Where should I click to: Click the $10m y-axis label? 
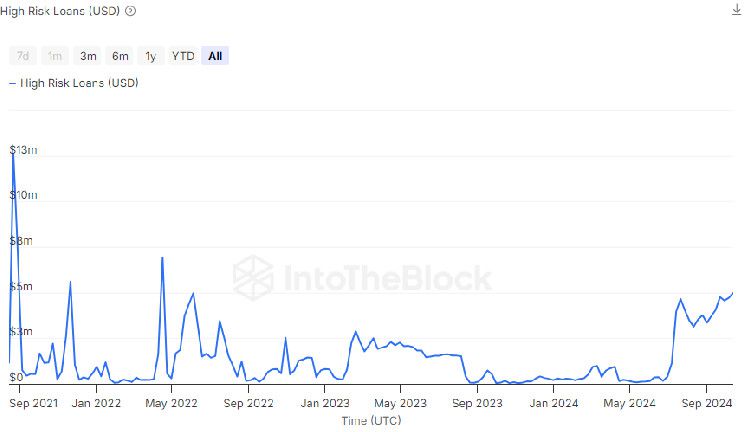coord(23,196)
